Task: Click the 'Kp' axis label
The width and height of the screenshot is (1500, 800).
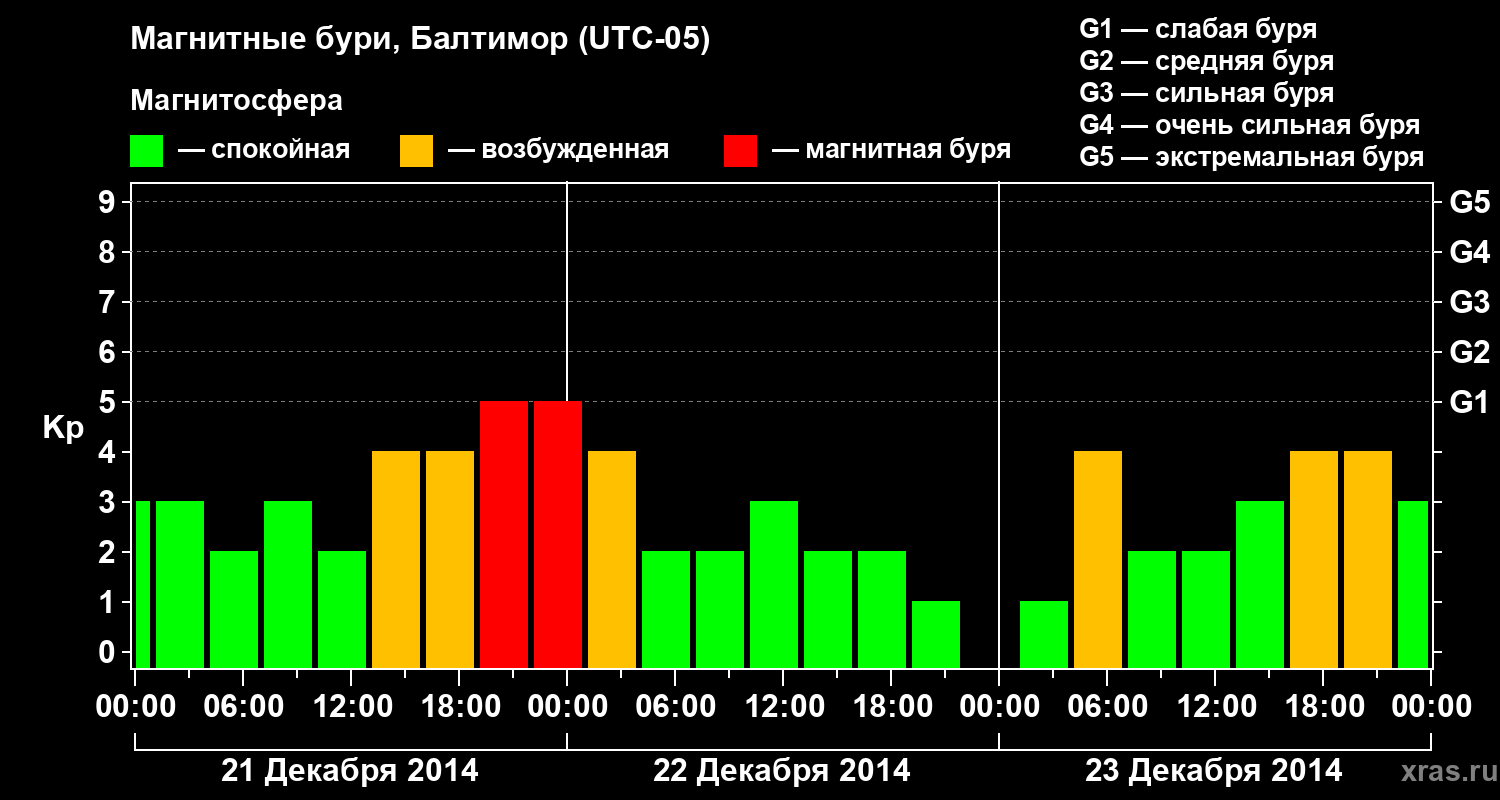Action: click(x=63, y=428)
